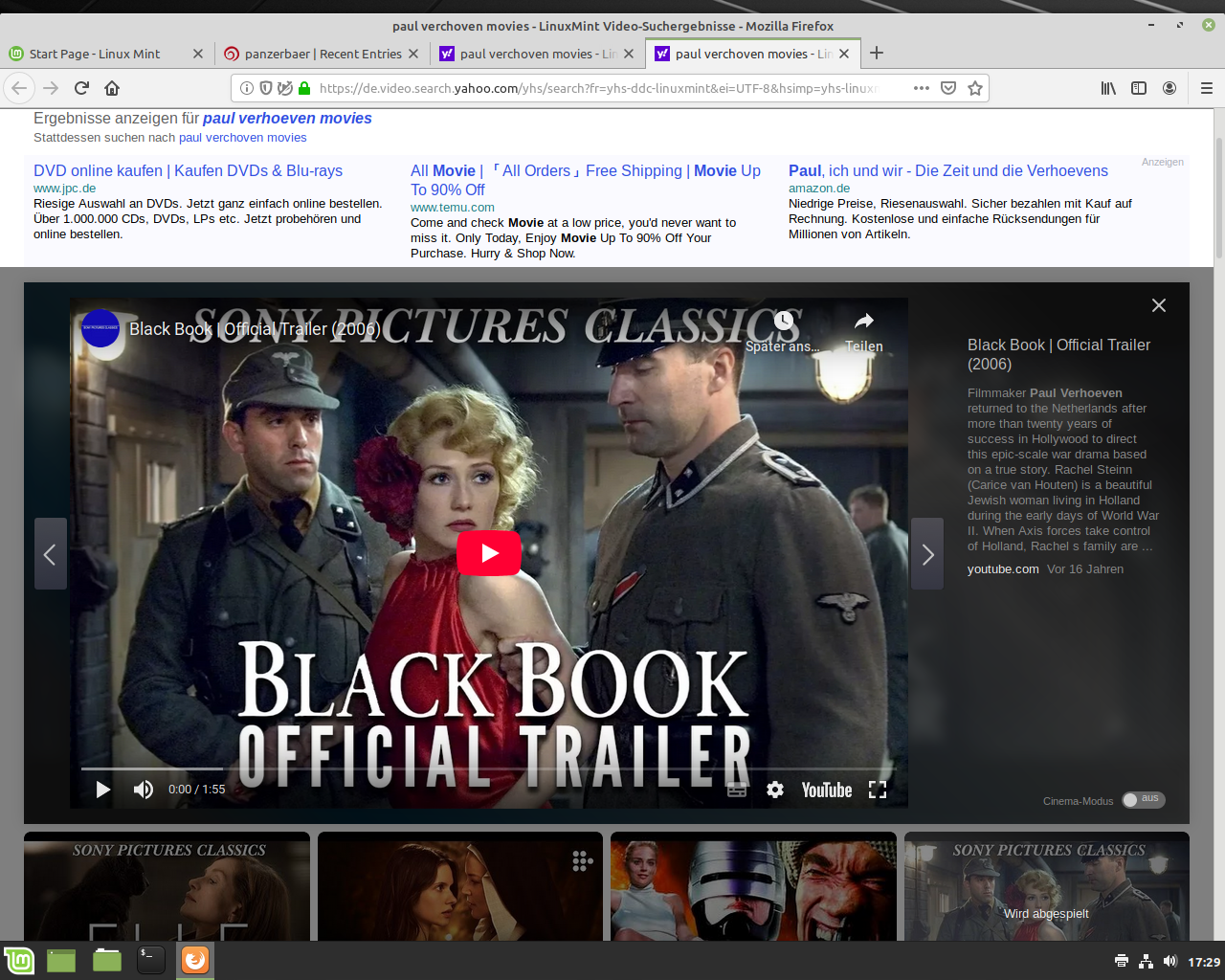Viewport: 1225px width, 980px height.
Task: Open page actions three-dot menu
Action: click(922, 88)
